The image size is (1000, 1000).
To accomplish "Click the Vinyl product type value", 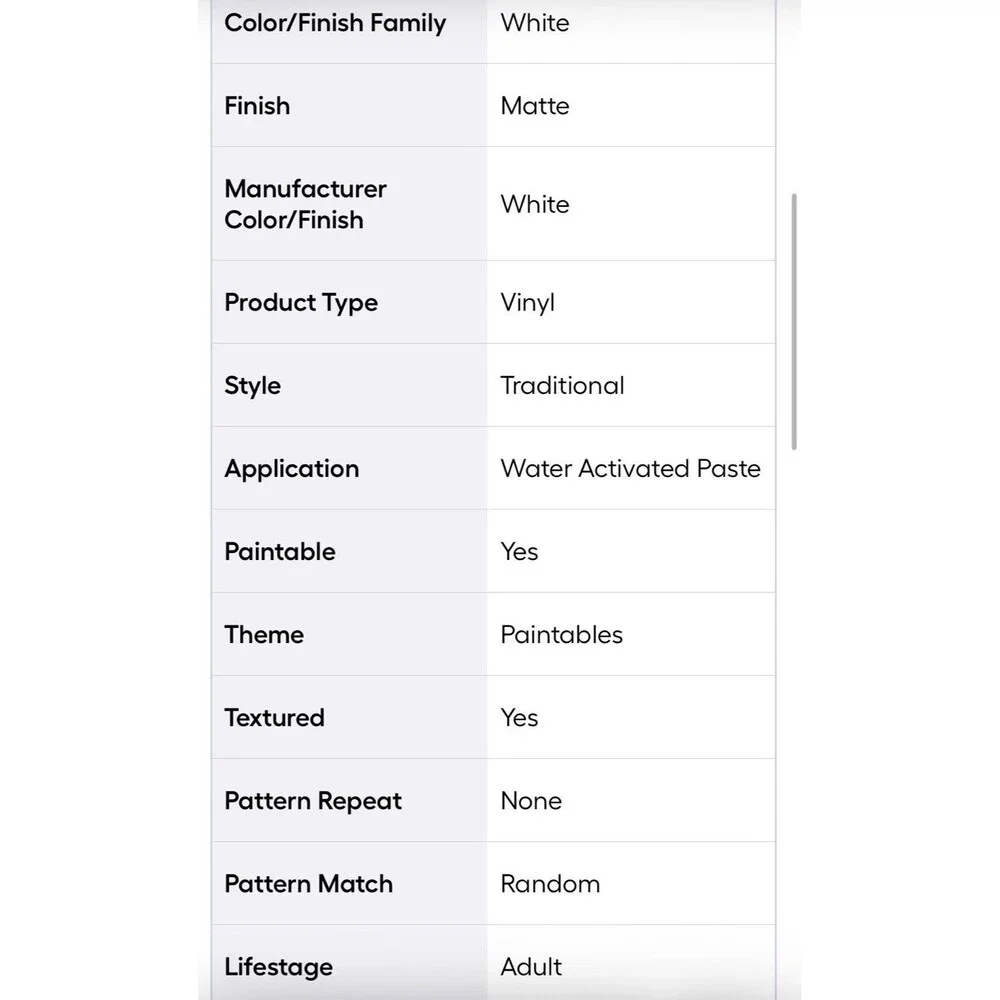I will click(x=527, y=303).
